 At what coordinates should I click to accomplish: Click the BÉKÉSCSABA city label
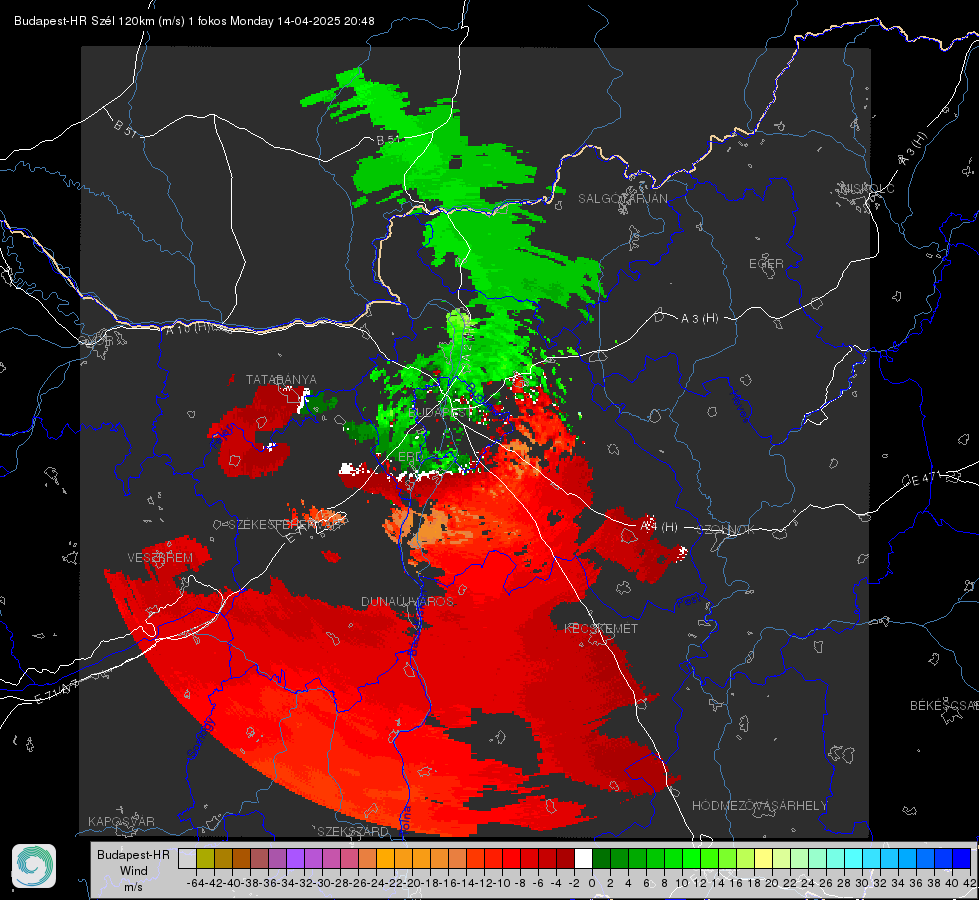tap(944, 705)
